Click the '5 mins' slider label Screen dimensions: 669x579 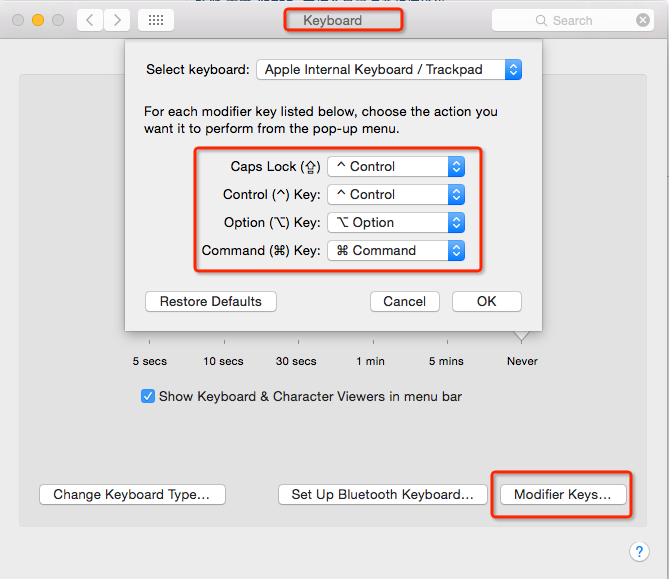pyautogui.click(x=446, y=361)
